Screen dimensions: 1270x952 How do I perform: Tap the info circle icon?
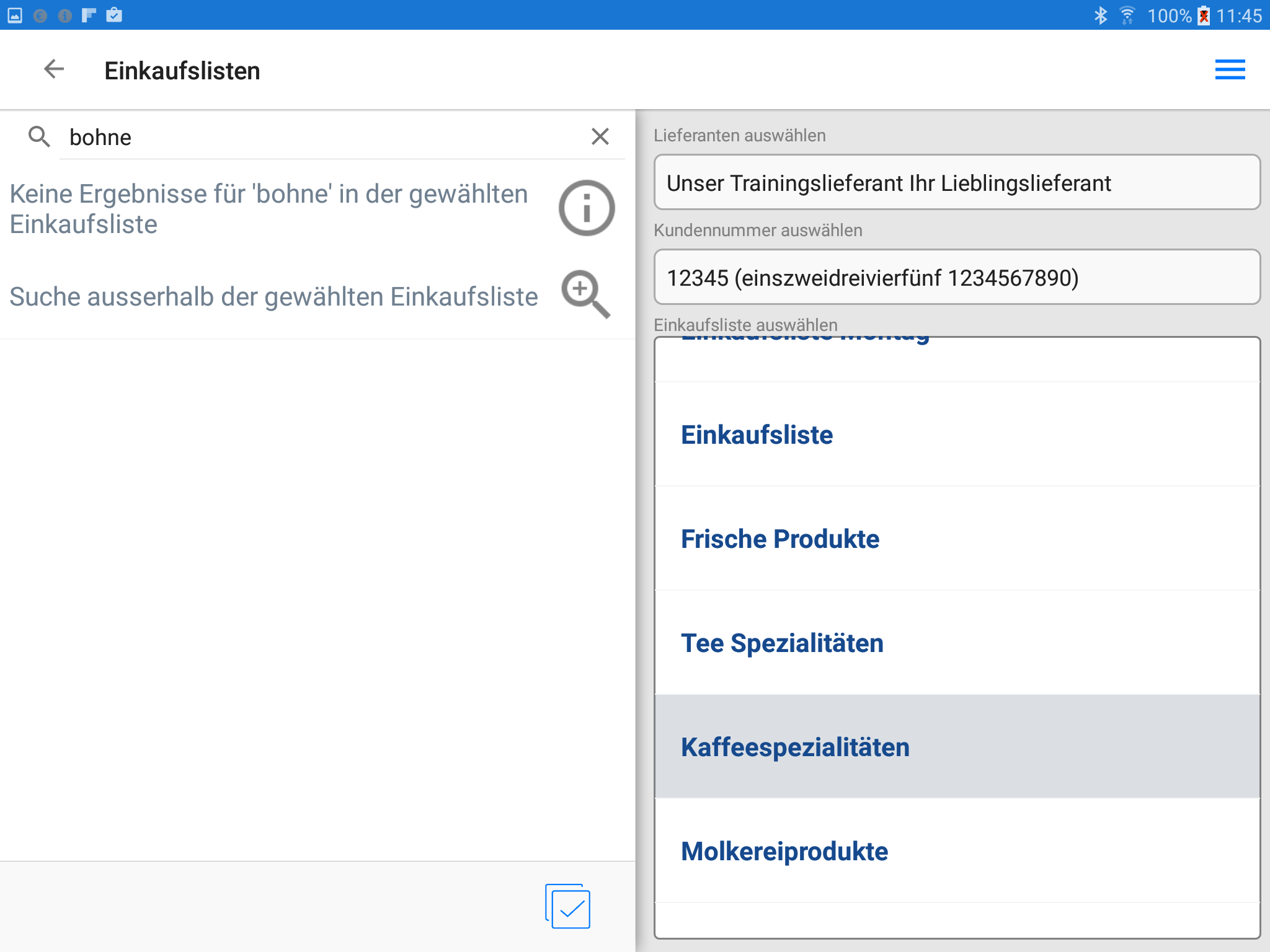pos(586,208)
